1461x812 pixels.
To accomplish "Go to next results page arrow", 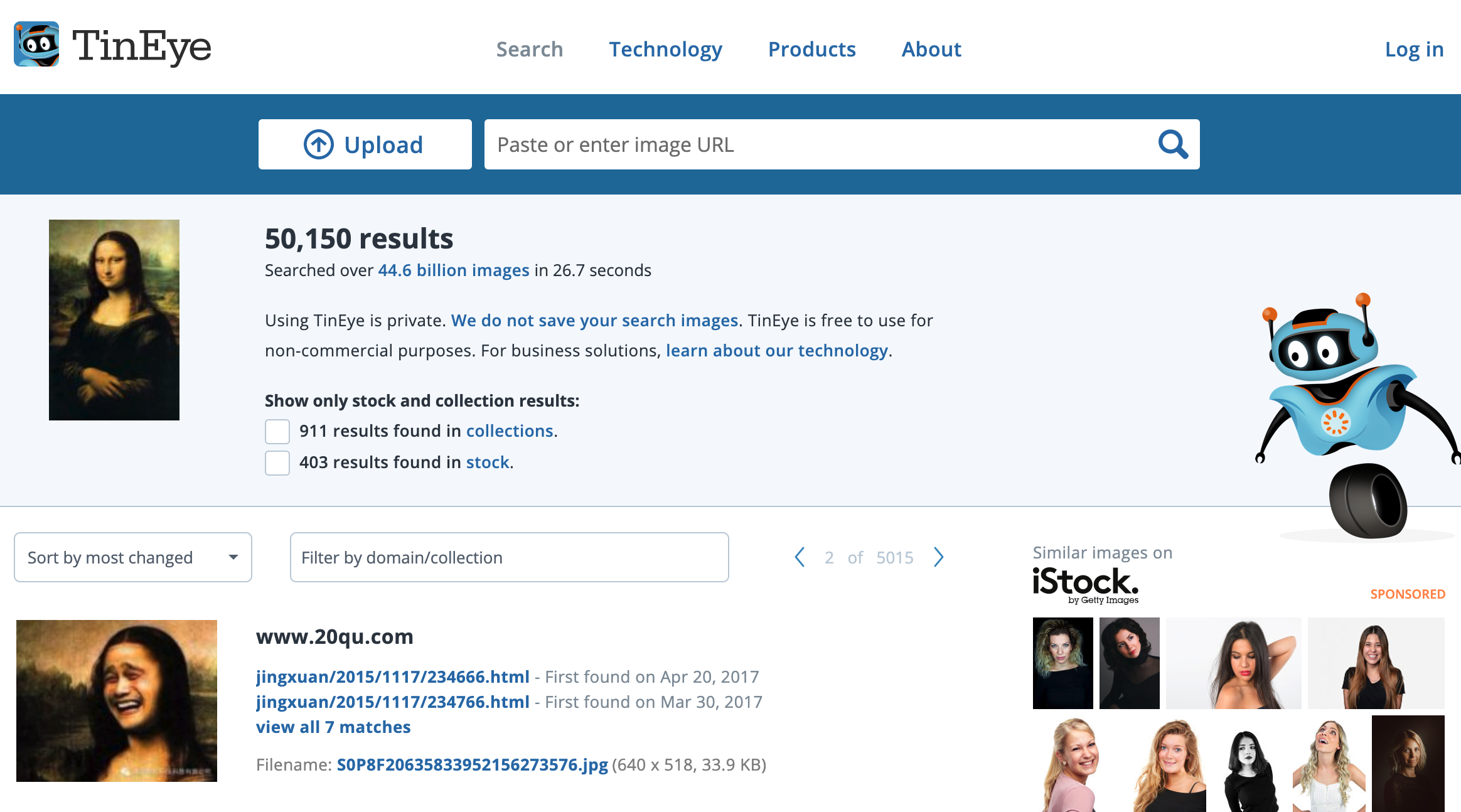I will pos(938,557).
